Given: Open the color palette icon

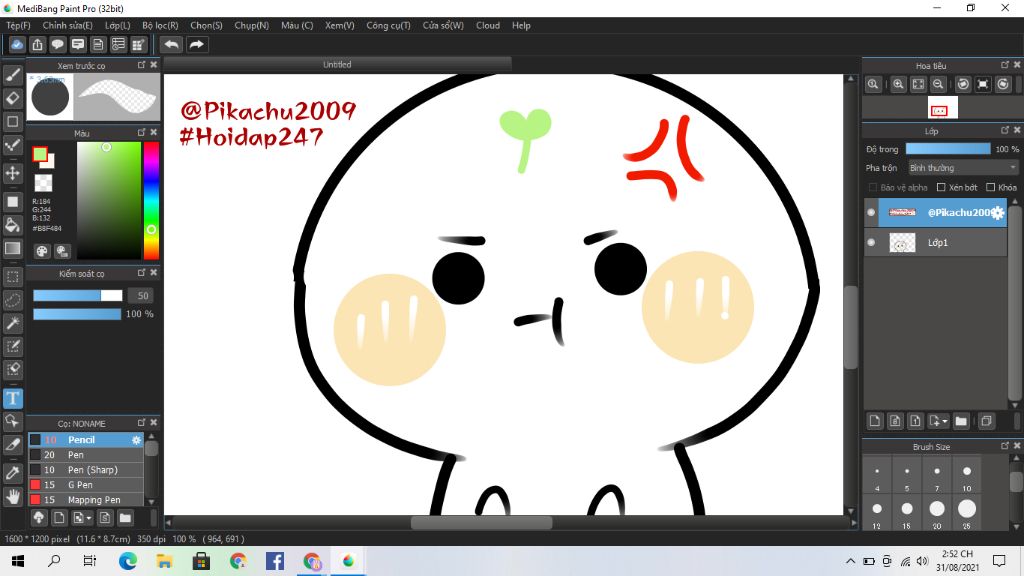Looking at the screenshot, I should pyautogui.click(x=42, y=251).
